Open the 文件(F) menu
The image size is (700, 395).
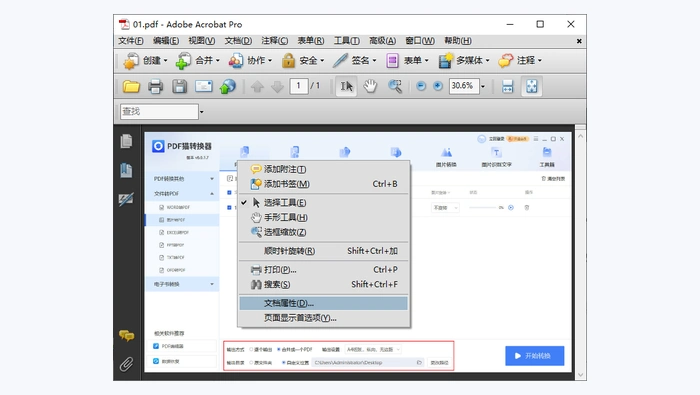click(x=130, y=41)
